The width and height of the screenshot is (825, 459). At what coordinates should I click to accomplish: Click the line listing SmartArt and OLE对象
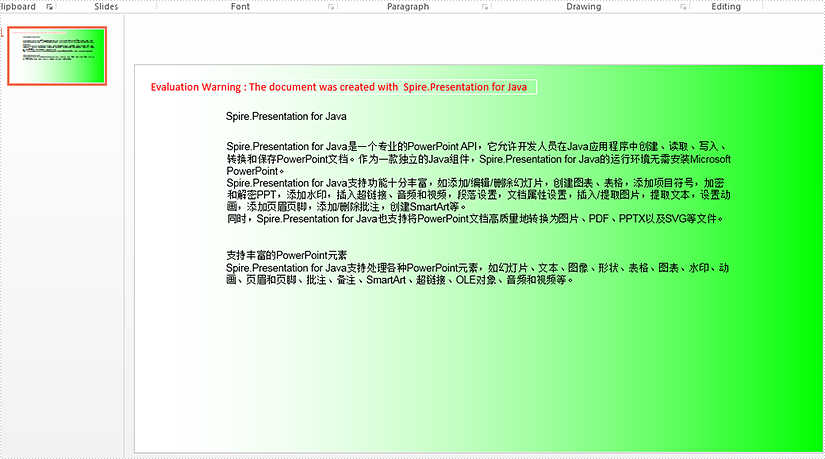pyautogui.click(x=400, y=280)
